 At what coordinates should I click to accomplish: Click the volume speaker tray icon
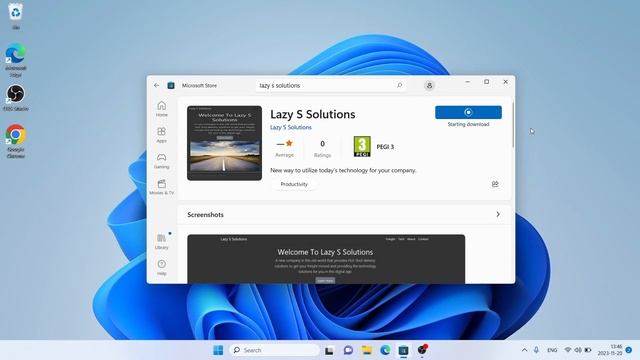pos(578,350)
